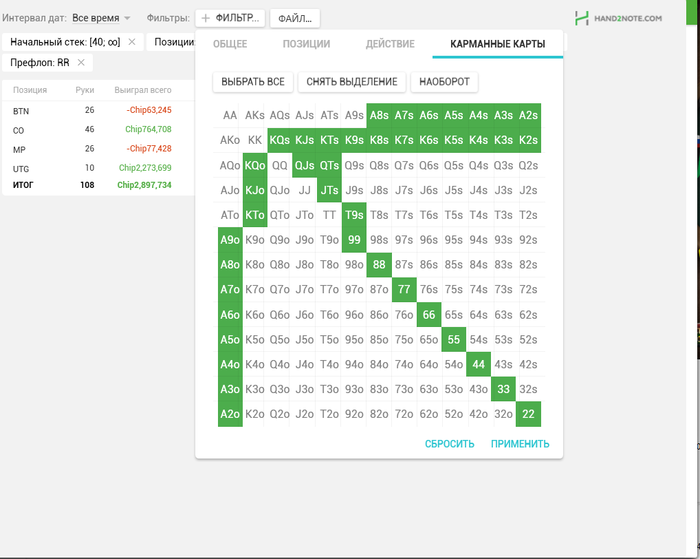Viewport: 700px width, 559px height.
Task: Deselect the 55 pair cell
Action: click(454, 339)
